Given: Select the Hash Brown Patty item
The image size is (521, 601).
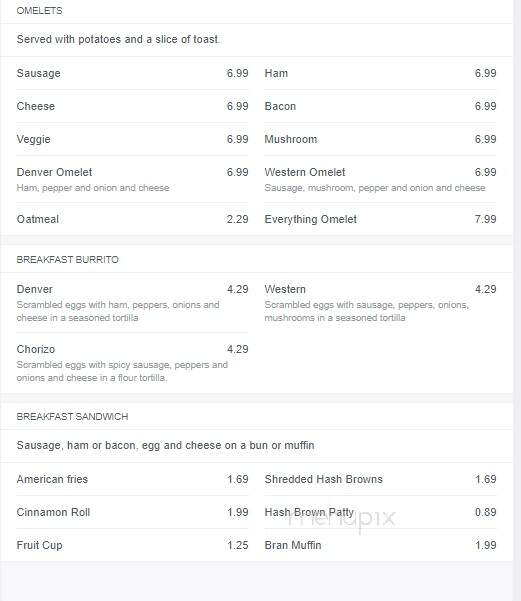Looking at the screenshot, I should tap(380, 512).
